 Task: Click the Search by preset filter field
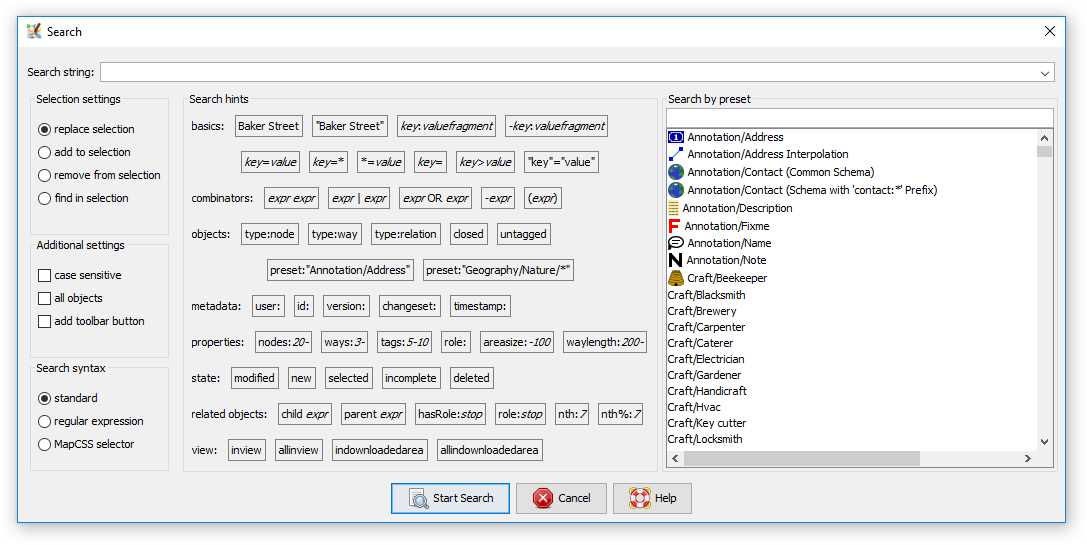point(860,118)
